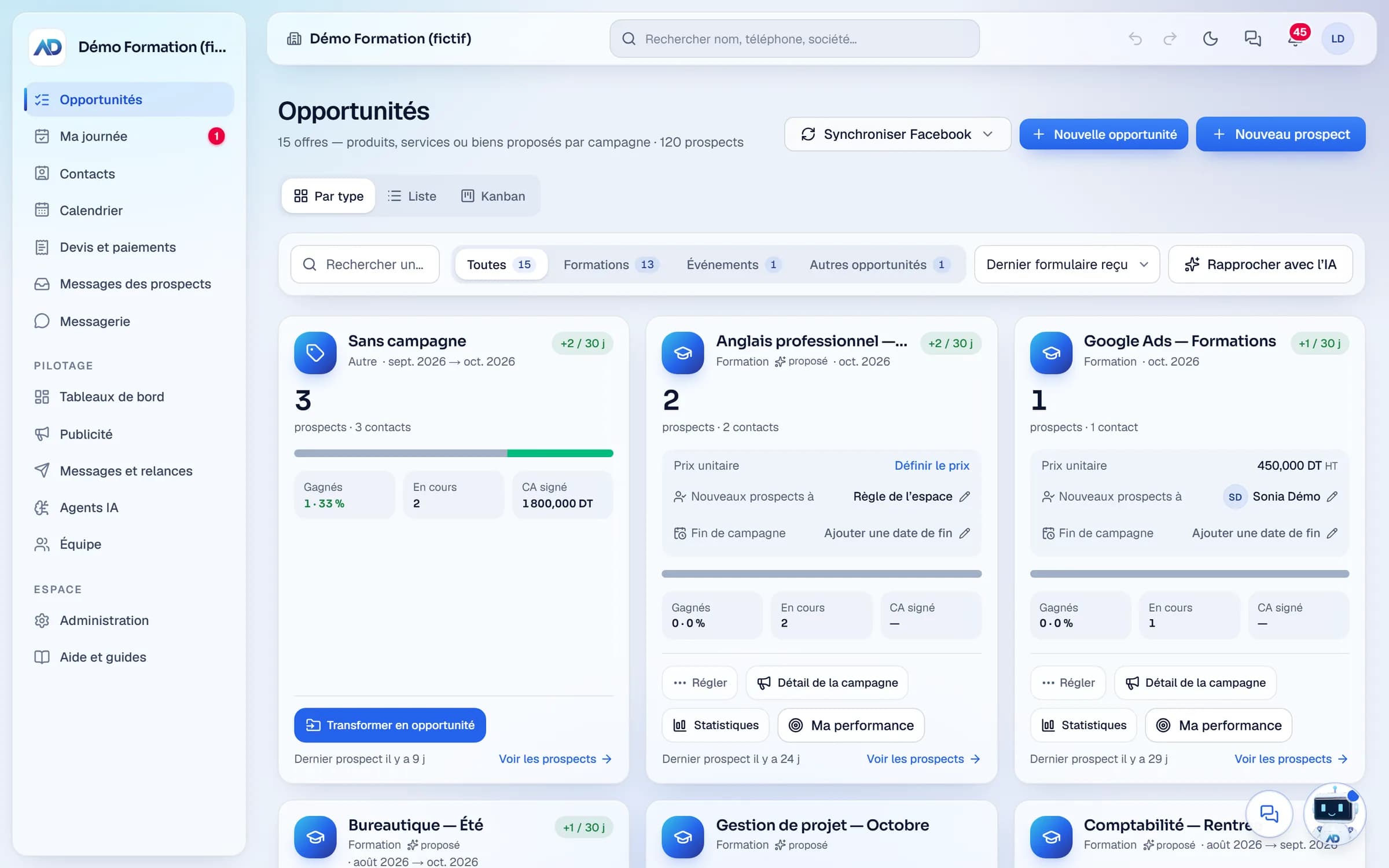Click the redo arrow icon
This screenshot has width=1389, height=868.
coord(1170,39)
